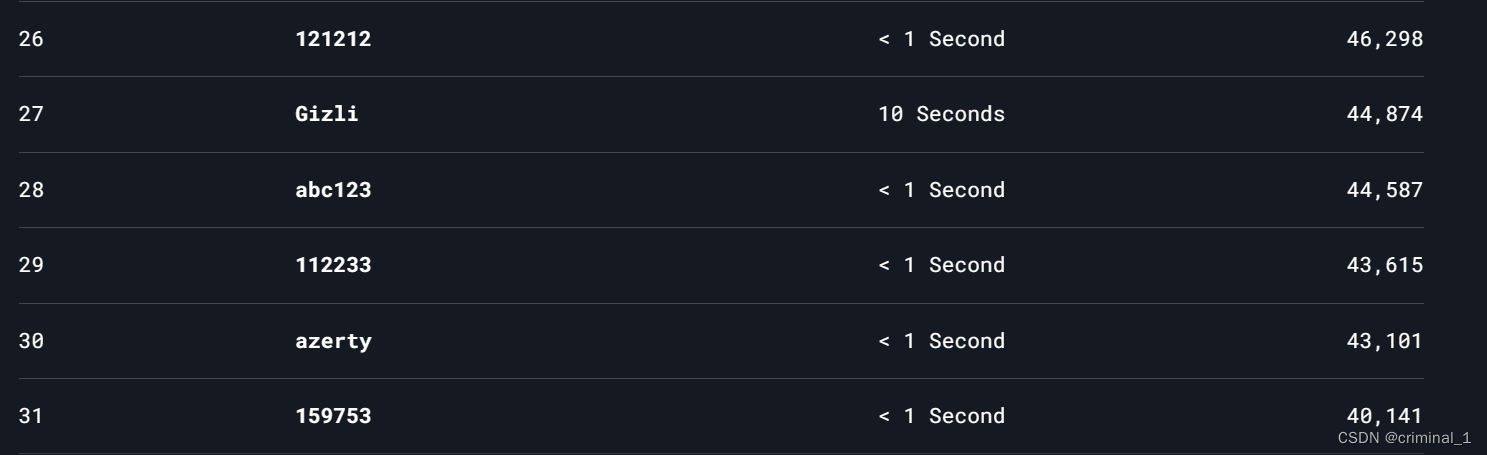Click the count value 43,101

point(1384,341)
